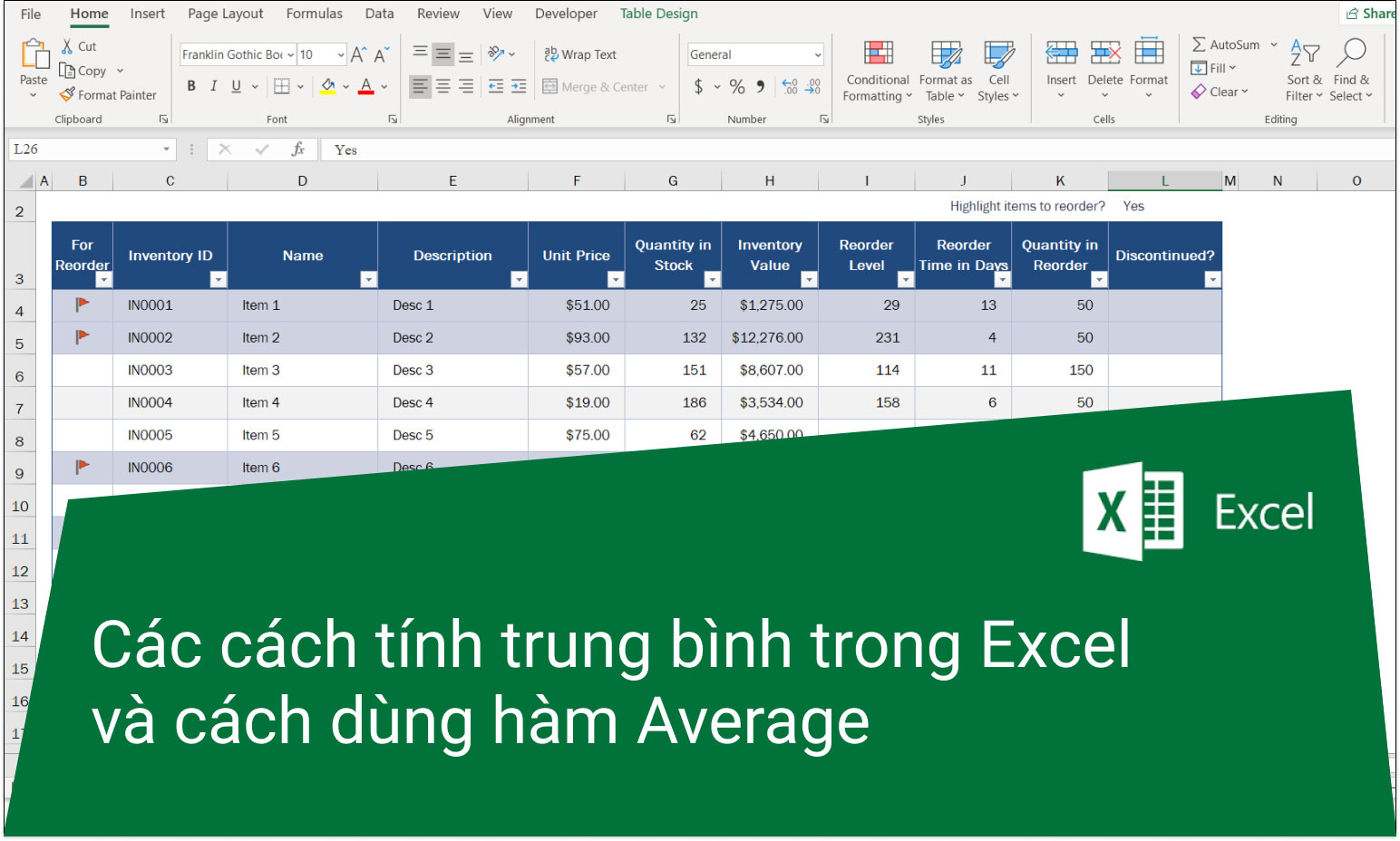Toggle Bold formatting

[191, 86]
